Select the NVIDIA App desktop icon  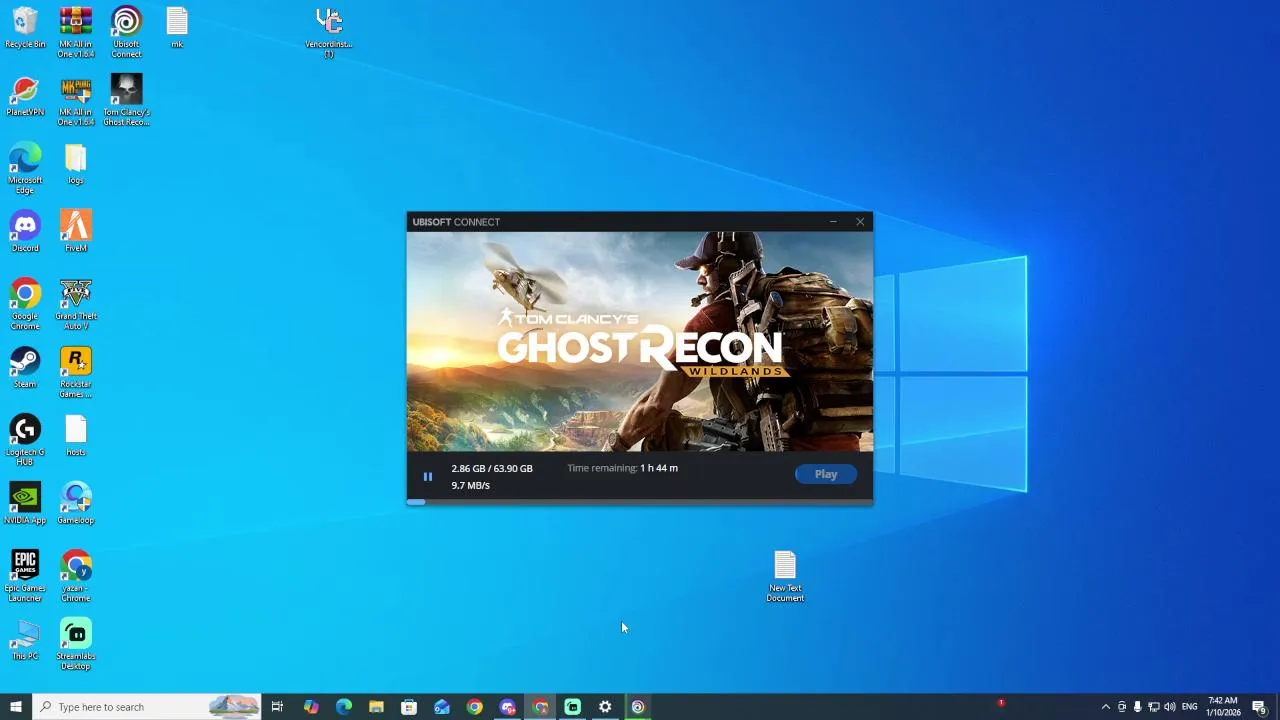[25, 503]
